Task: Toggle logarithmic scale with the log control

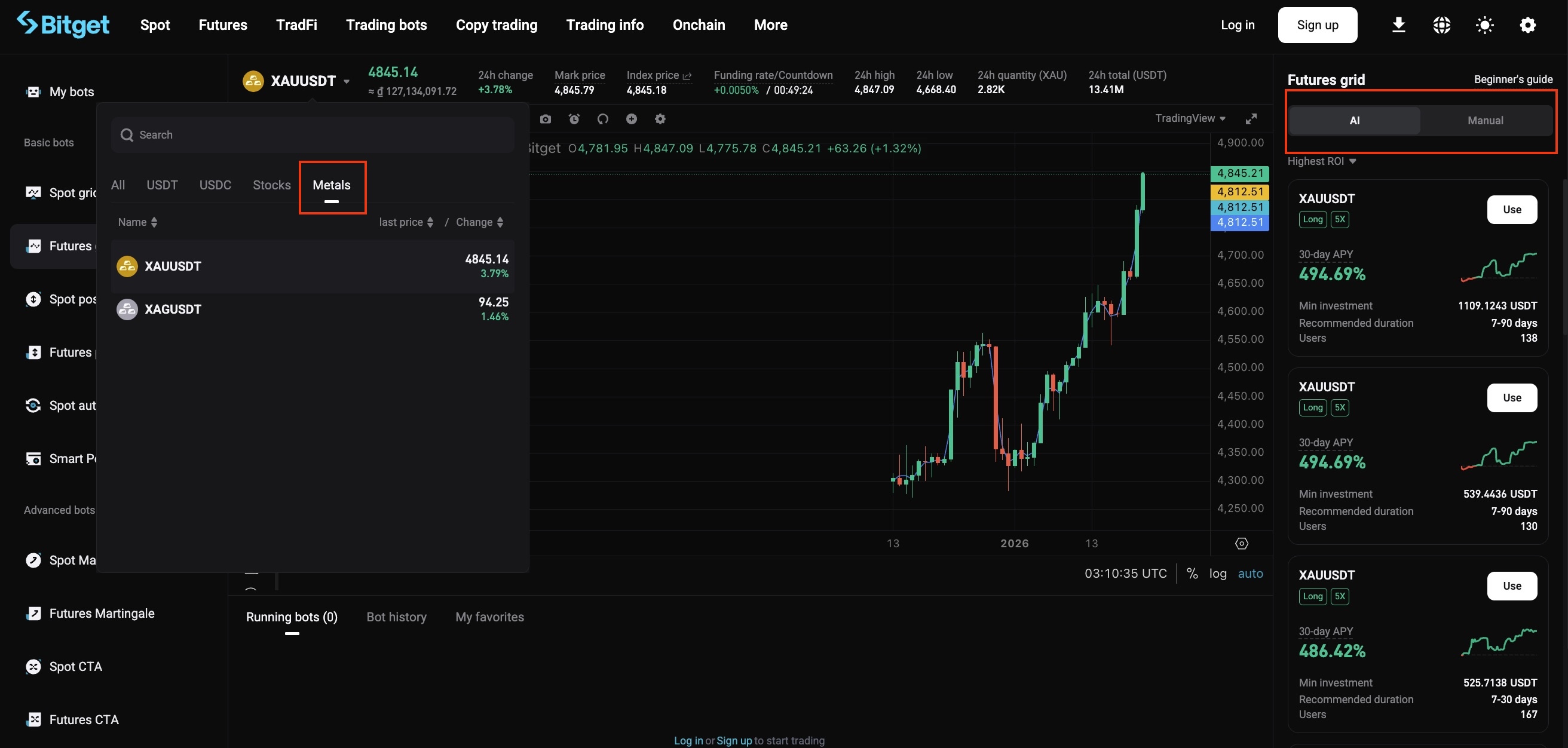Action: (1218, 573)
